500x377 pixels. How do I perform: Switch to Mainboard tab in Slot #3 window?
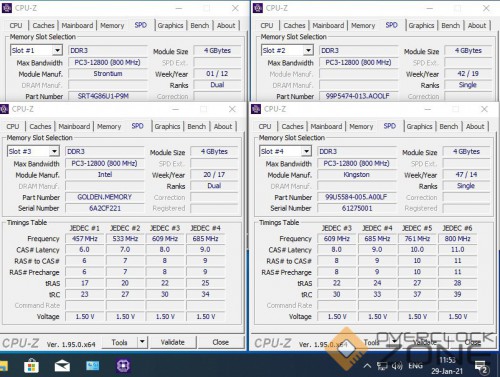[x=74, y=127]
